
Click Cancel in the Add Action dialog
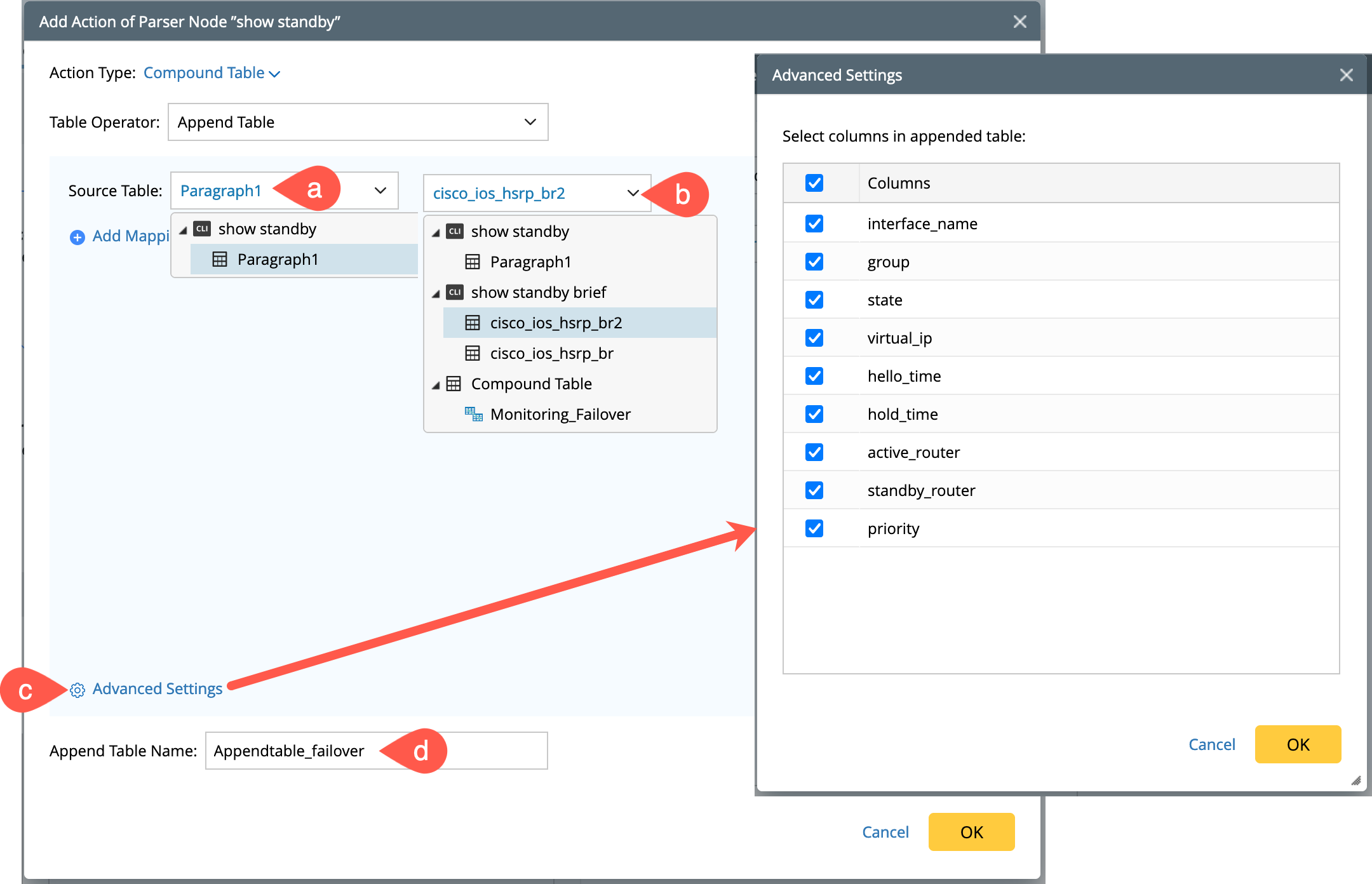click(x=885, y=832)
